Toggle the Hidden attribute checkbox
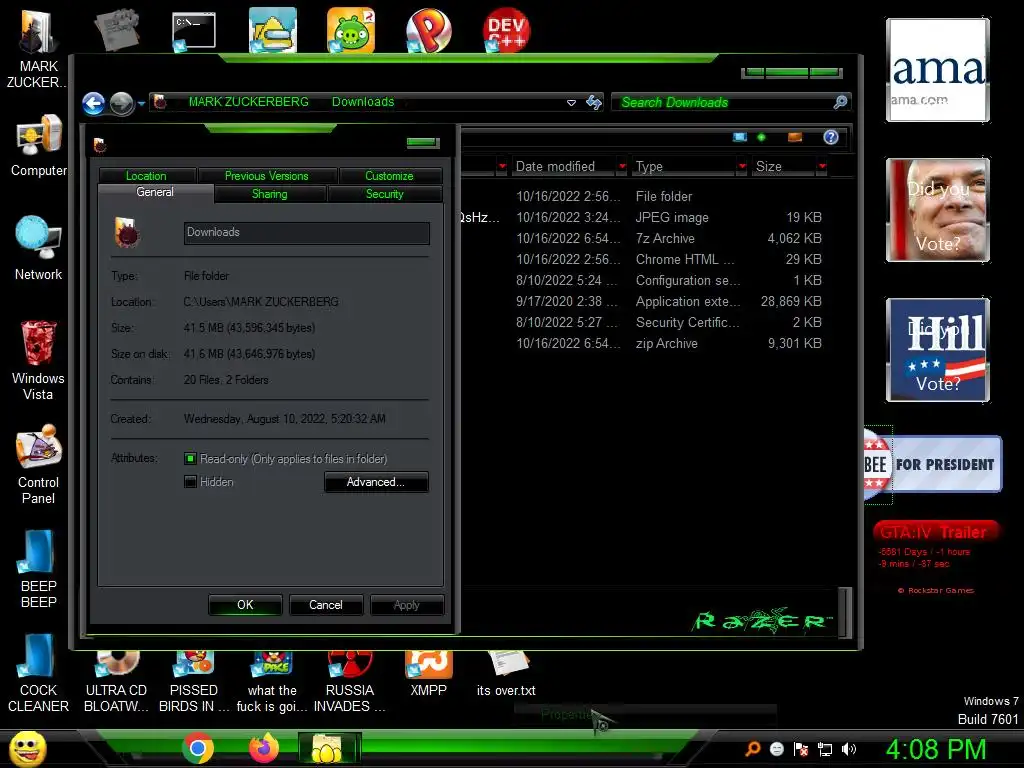The image size is (1024, 768). (190, 482)
